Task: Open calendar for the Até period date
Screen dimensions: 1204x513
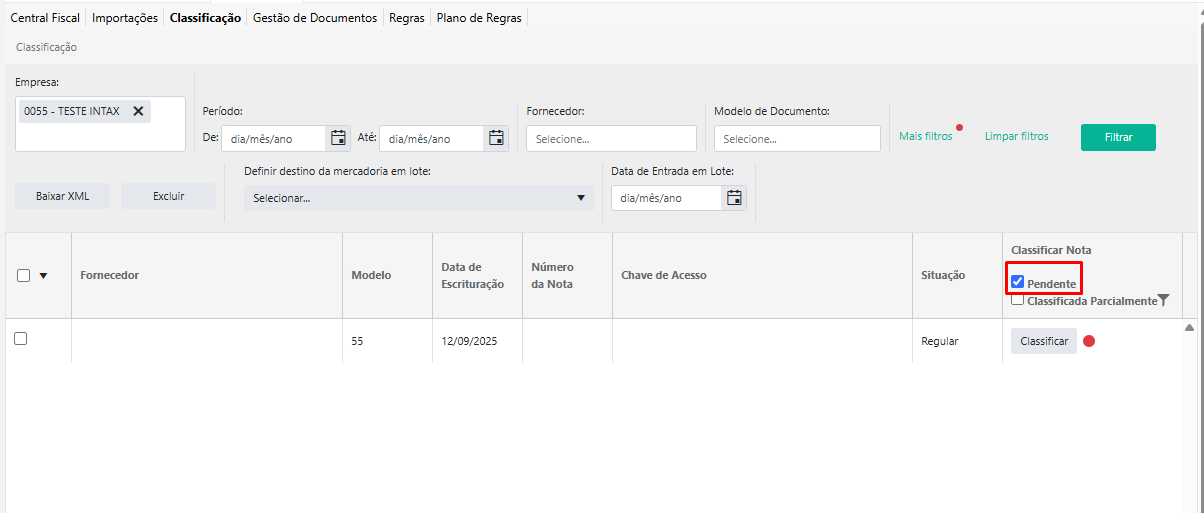Action: pyautogui.click(x=496, y=138)
